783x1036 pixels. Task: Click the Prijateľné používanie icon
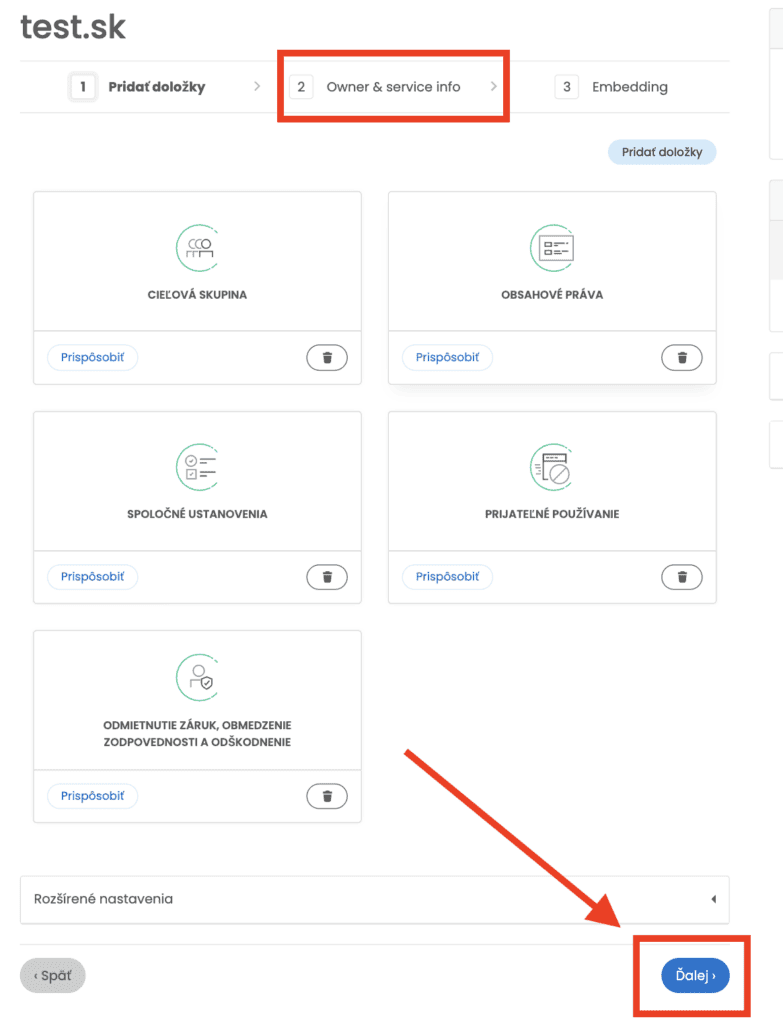(x=553, y=465)
